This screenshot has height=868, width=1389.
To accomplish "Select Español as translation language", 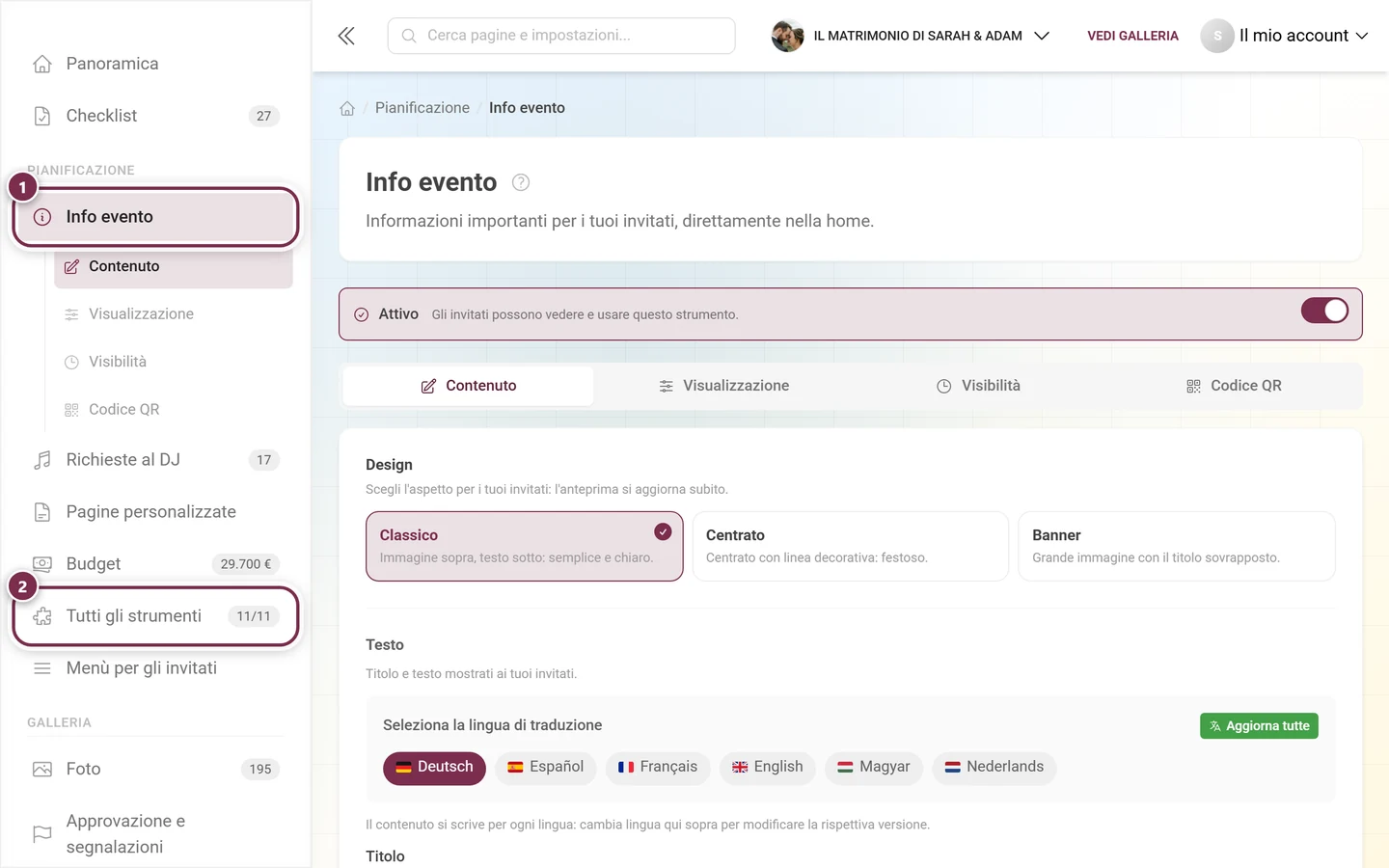I will (x=545, y=768).
